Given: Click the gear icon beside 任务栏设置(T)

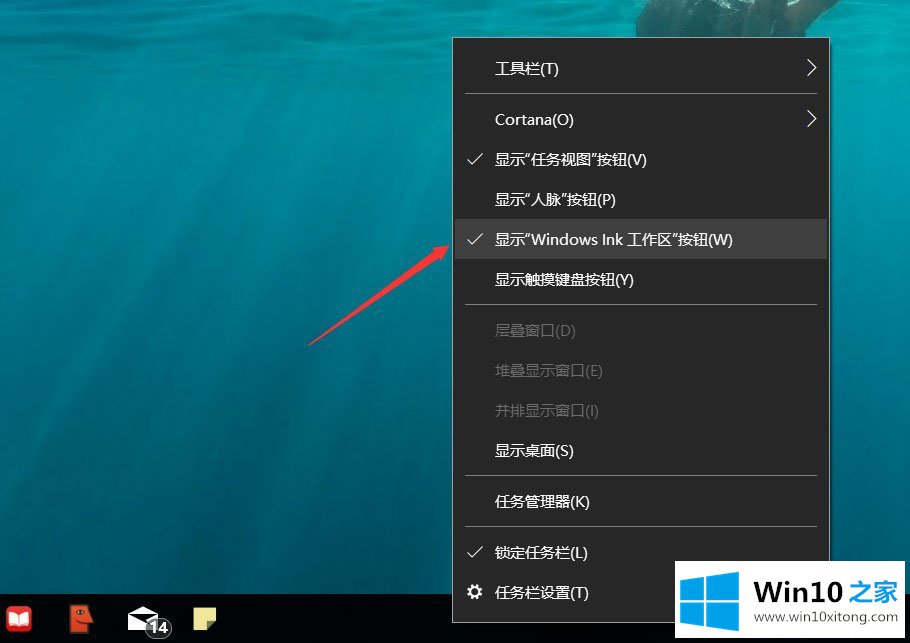Looking at the screenshot, I should click(x=475, y=592).
